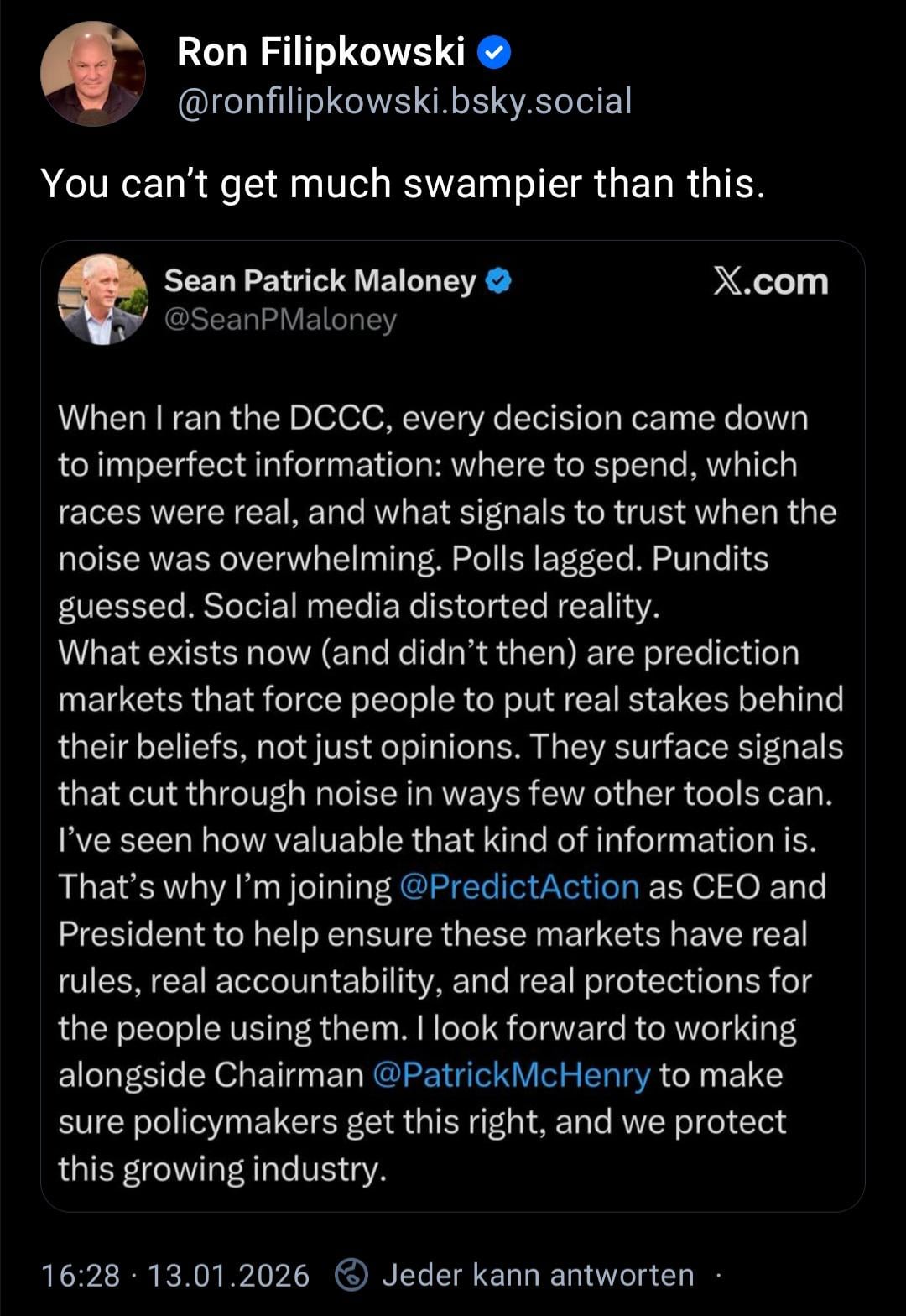The image size is (906, 1316).
Task: Open the Ron Filipkowski display name
Action: pyautogui.click(x=320, y=52)
